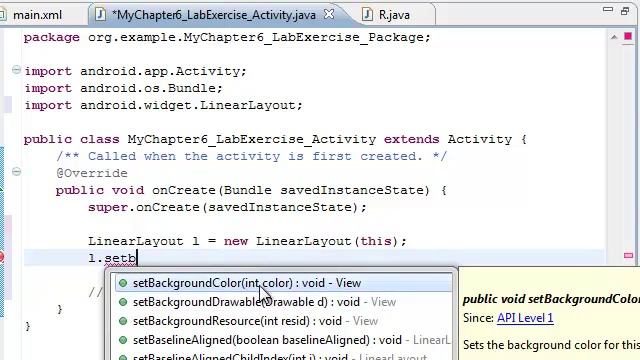
Task: Click 'import android.app.Activity;' line
Action: coord(136,71)
